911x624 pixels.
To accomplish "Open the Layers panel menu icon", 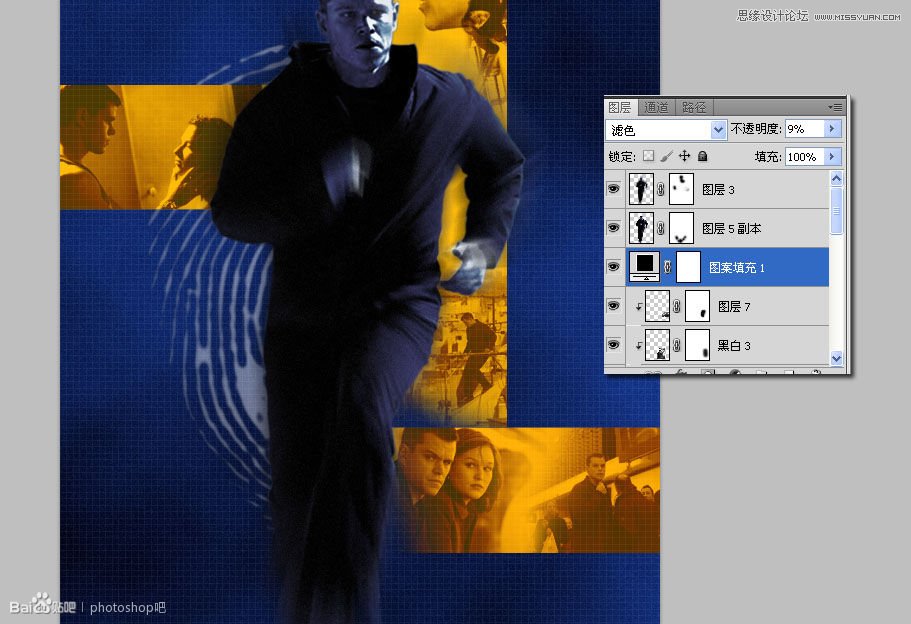I will [x=836, y=107].
